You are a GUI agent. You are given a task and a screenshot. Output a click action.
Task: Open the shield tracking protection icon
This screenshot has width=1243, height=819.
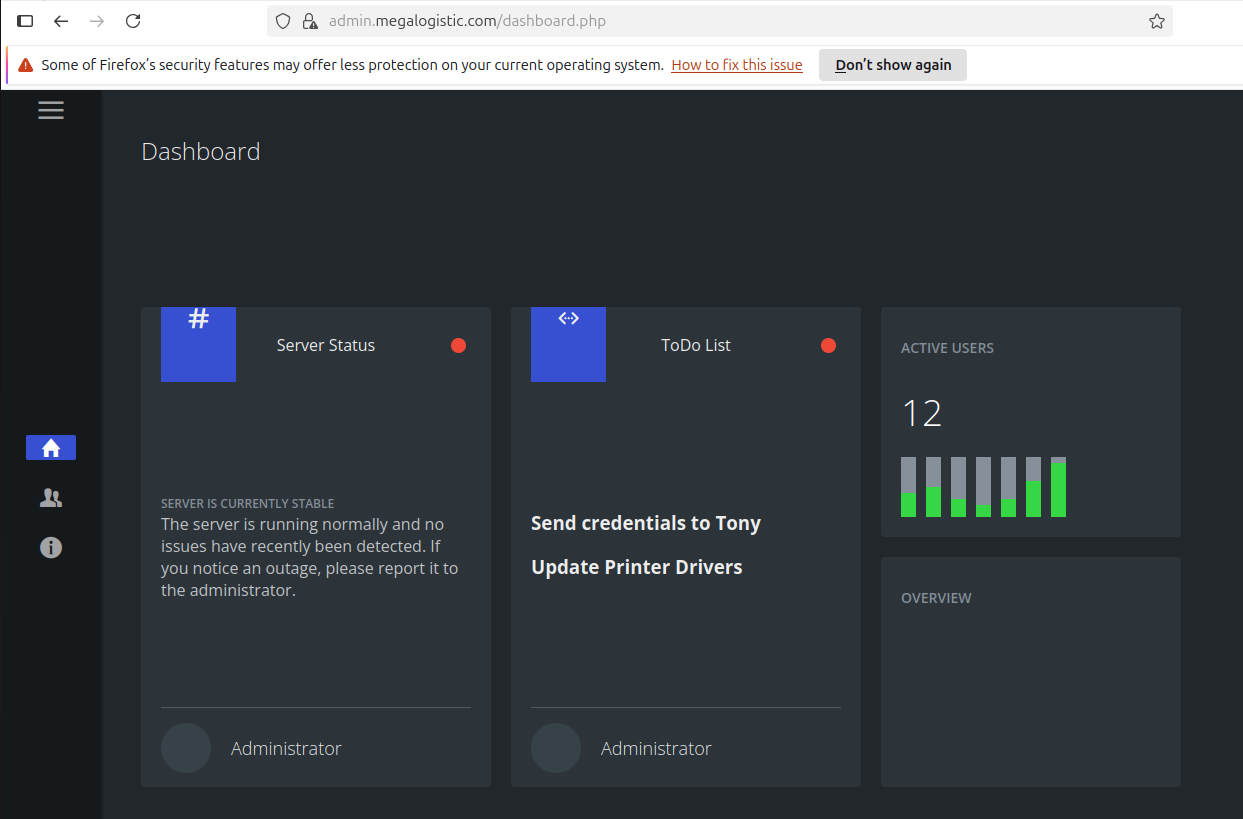tap(283, 21)
